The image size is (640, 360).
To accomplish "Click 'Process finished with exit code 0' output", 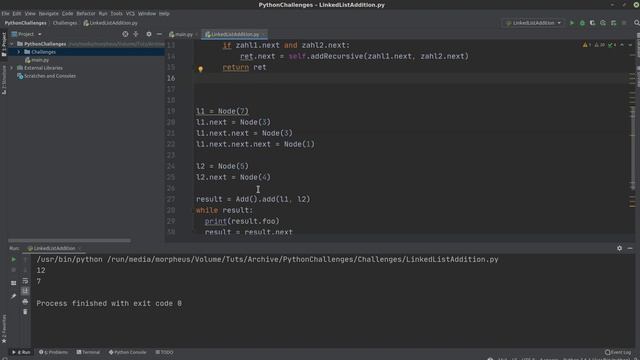I will [109, 304].
